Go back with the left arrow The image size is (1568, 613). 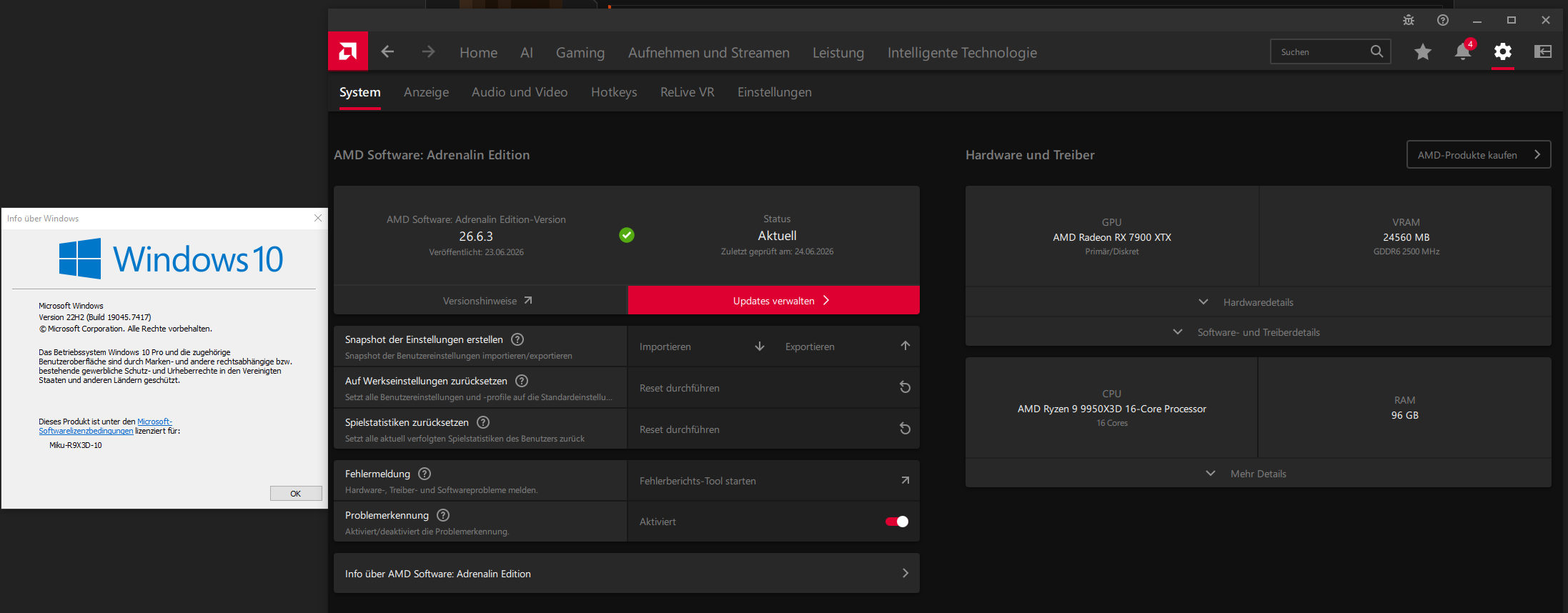(x=387, y=51)
